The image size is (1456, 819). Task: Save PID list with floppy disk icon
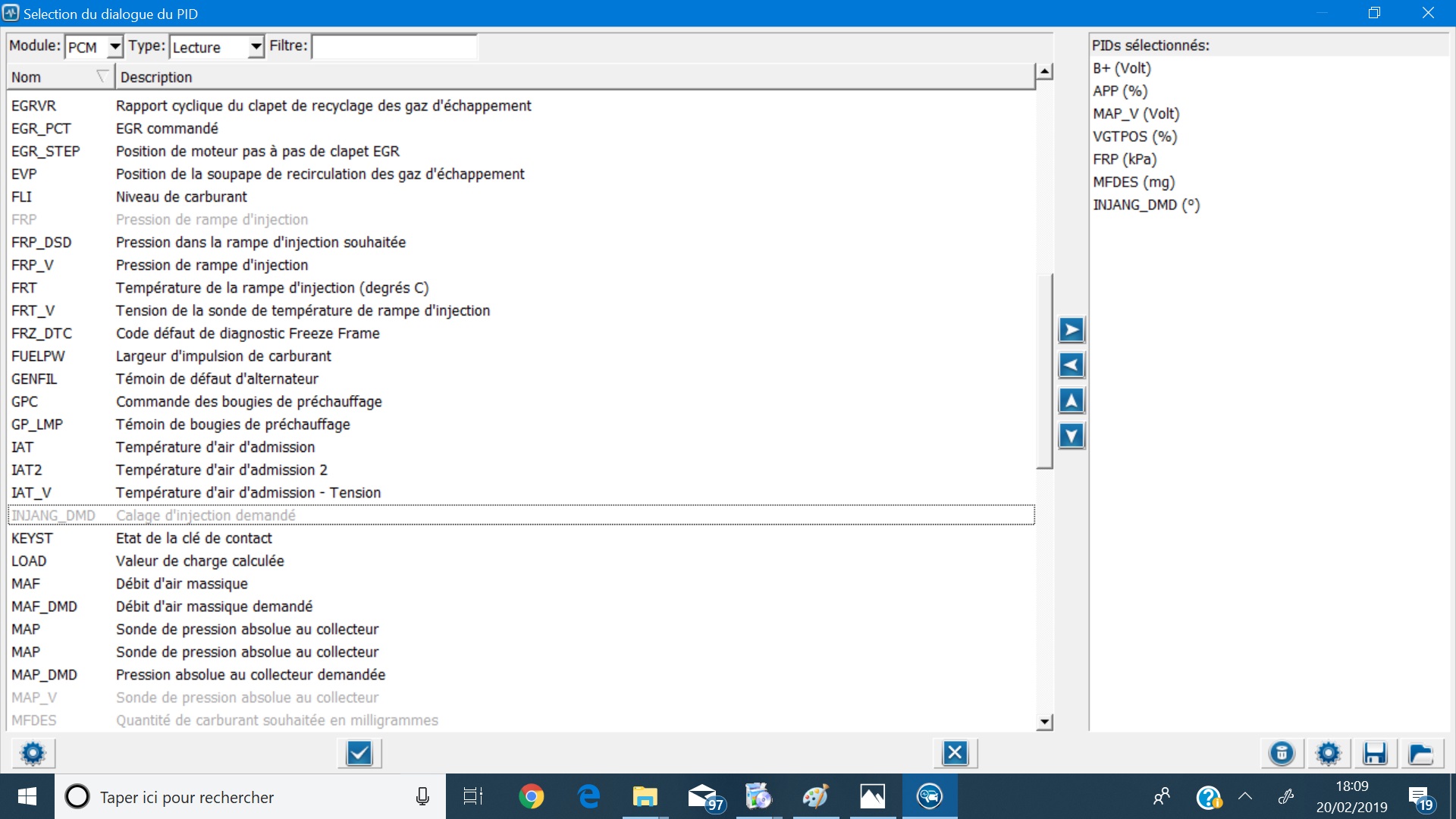click(x=1374, y=753)
